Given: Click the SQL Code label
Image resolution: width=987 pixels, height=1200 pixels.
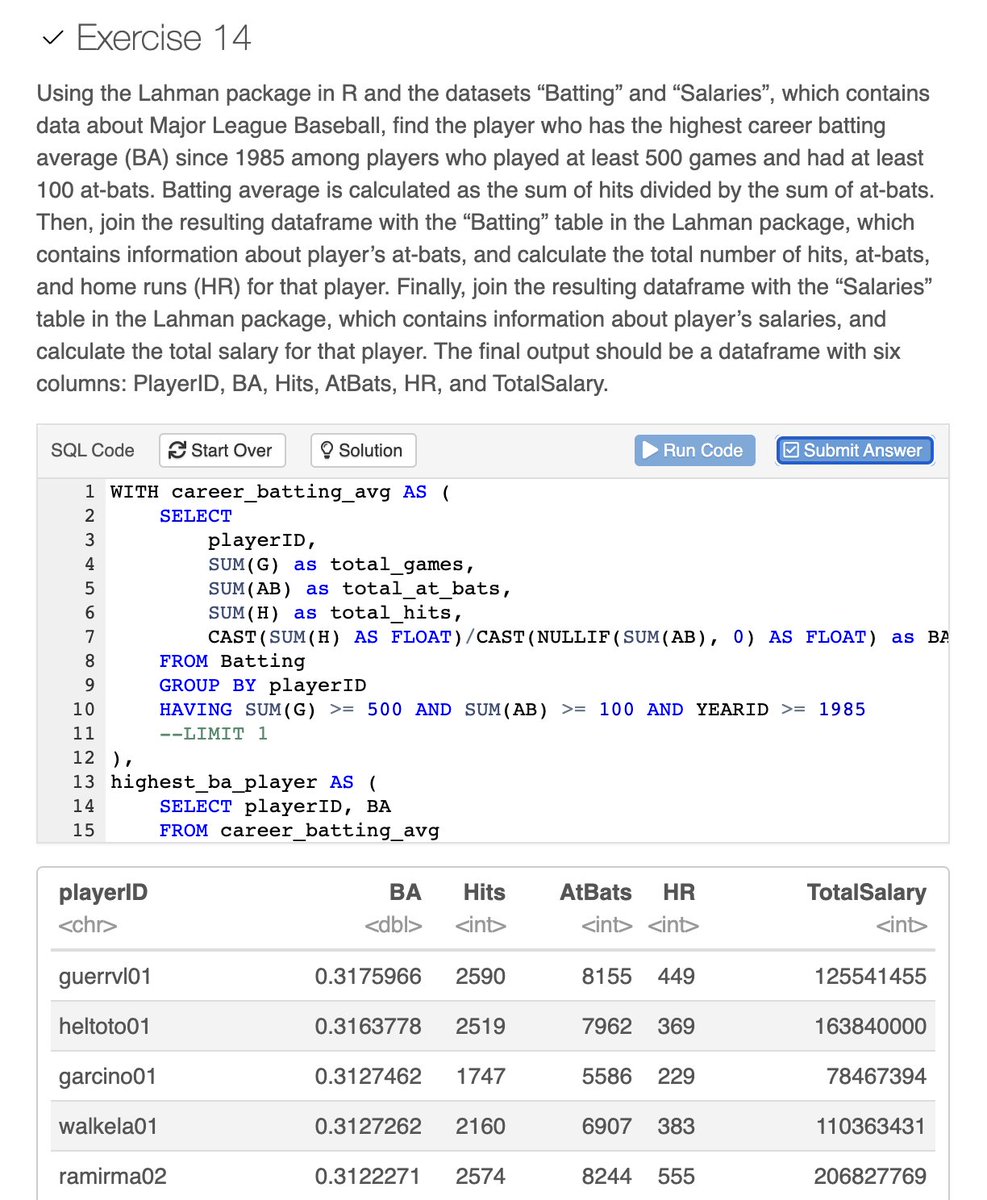Looking at the screenshot, I should click(92, 450).
